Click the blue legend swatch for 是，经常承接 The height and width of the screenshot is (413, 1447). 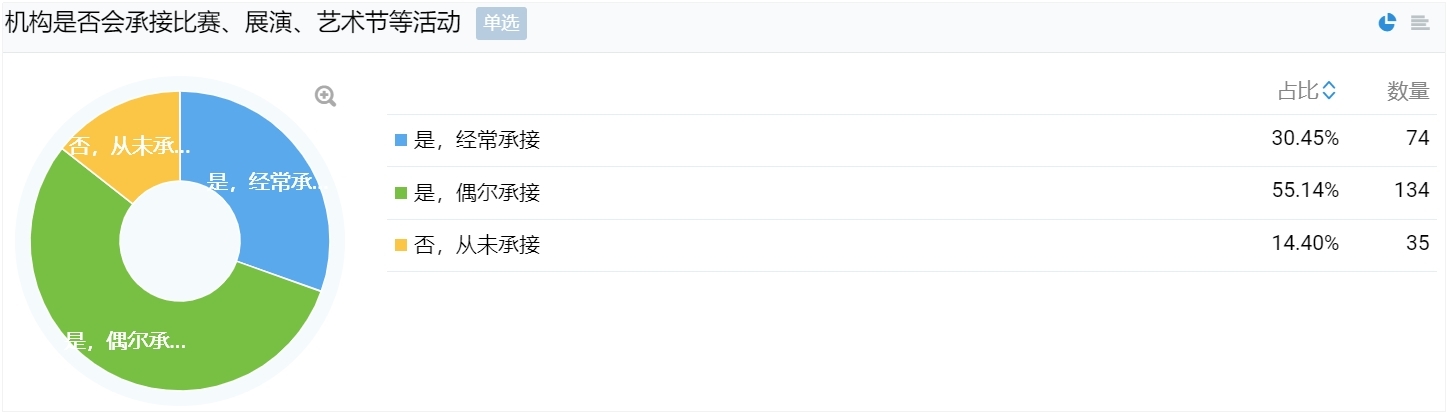point(401,140)
